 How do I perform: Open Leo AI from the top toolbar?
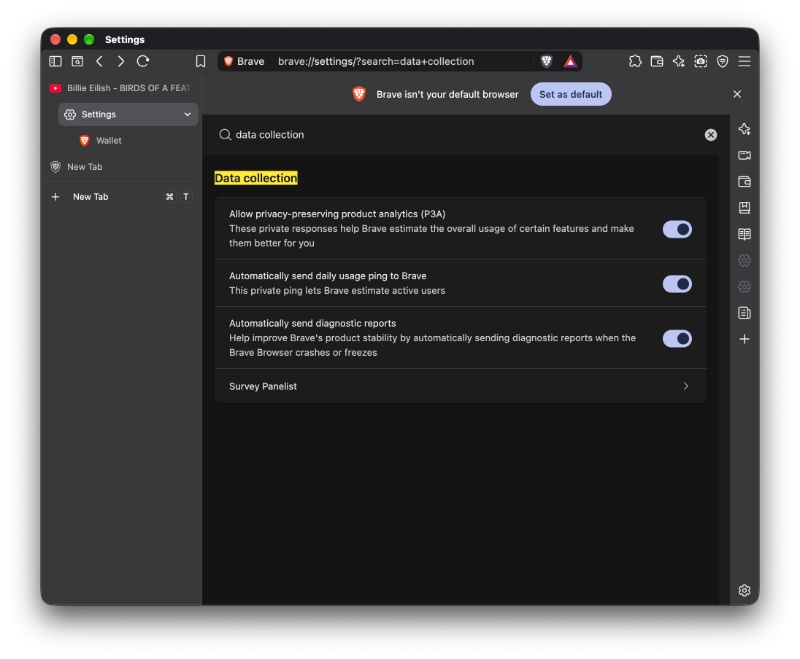tap(679, 61)
